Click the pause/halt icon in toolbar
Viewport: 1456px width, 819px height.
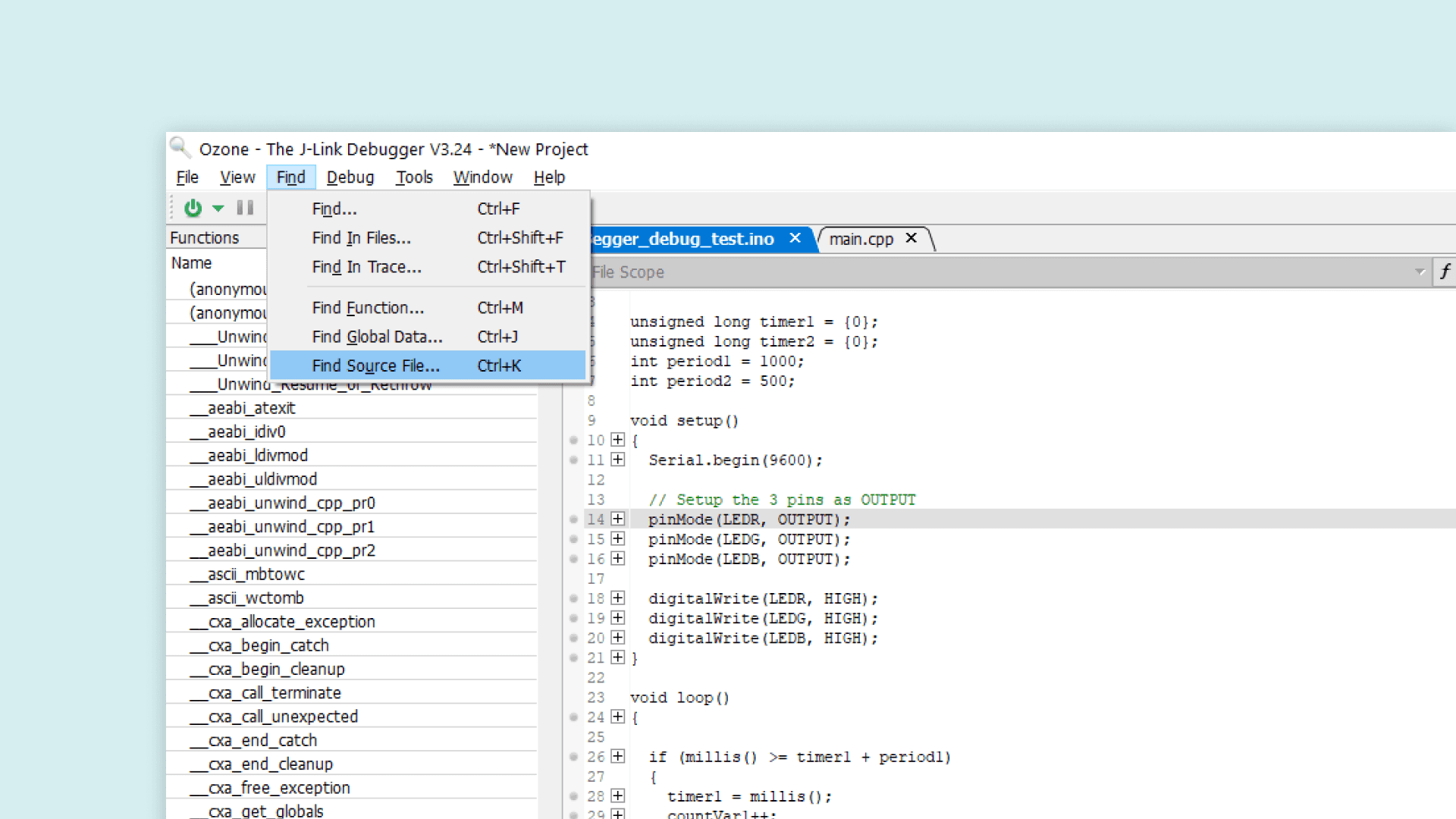coord(245,208)
